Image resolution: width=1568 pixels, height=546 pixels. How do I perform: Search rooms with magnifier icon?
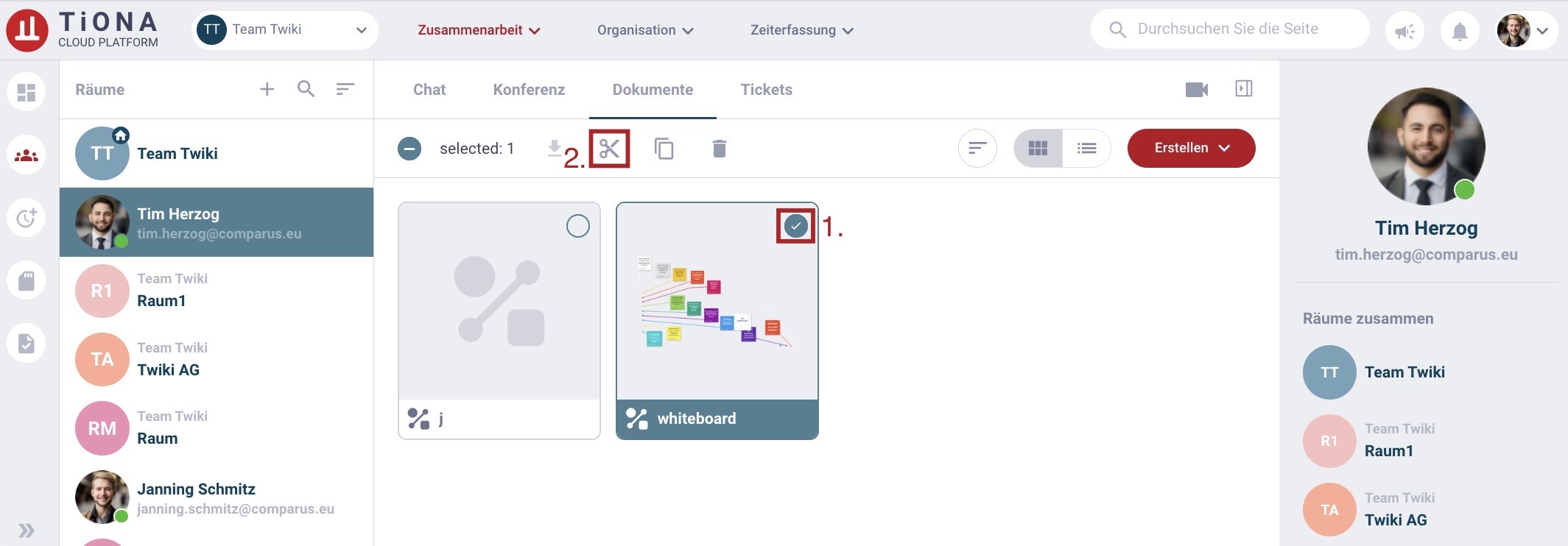(x=306, y=89)
